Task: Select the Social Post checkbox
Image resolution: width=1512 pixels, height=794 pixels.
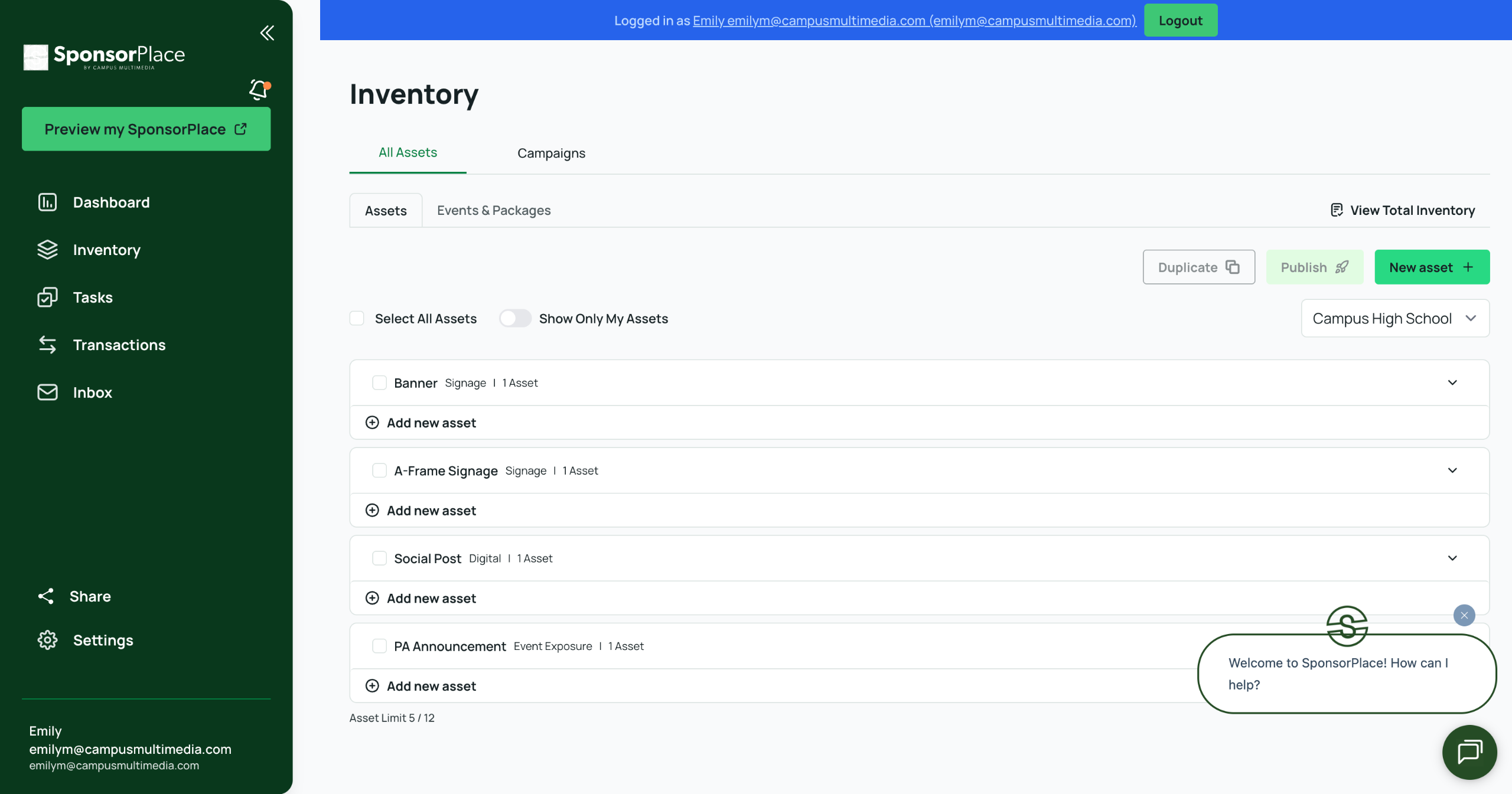Action: click(x=379, y=558)
